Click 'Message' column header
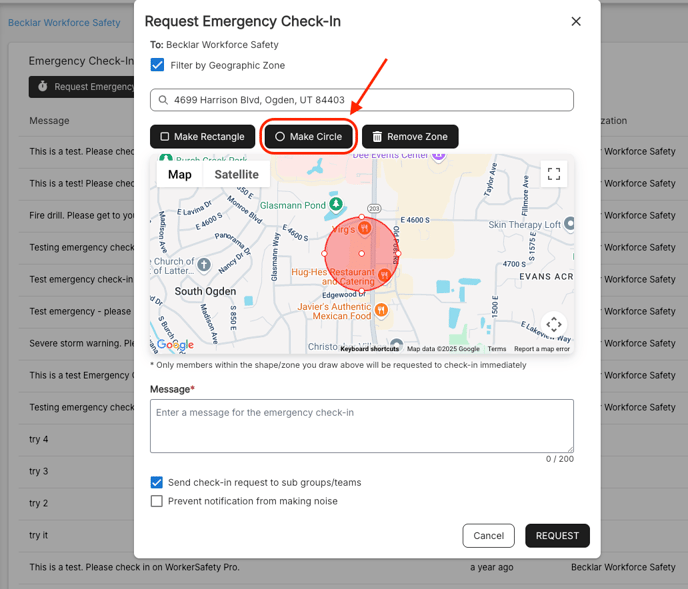Image resolution: width=688 pixels, height=589 pixels. 49,121
